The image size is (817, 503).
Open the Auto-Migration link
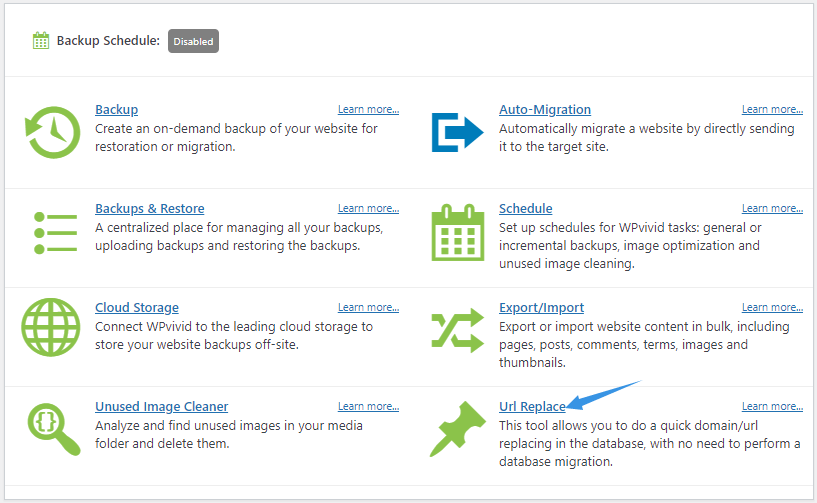pos(545,109)
